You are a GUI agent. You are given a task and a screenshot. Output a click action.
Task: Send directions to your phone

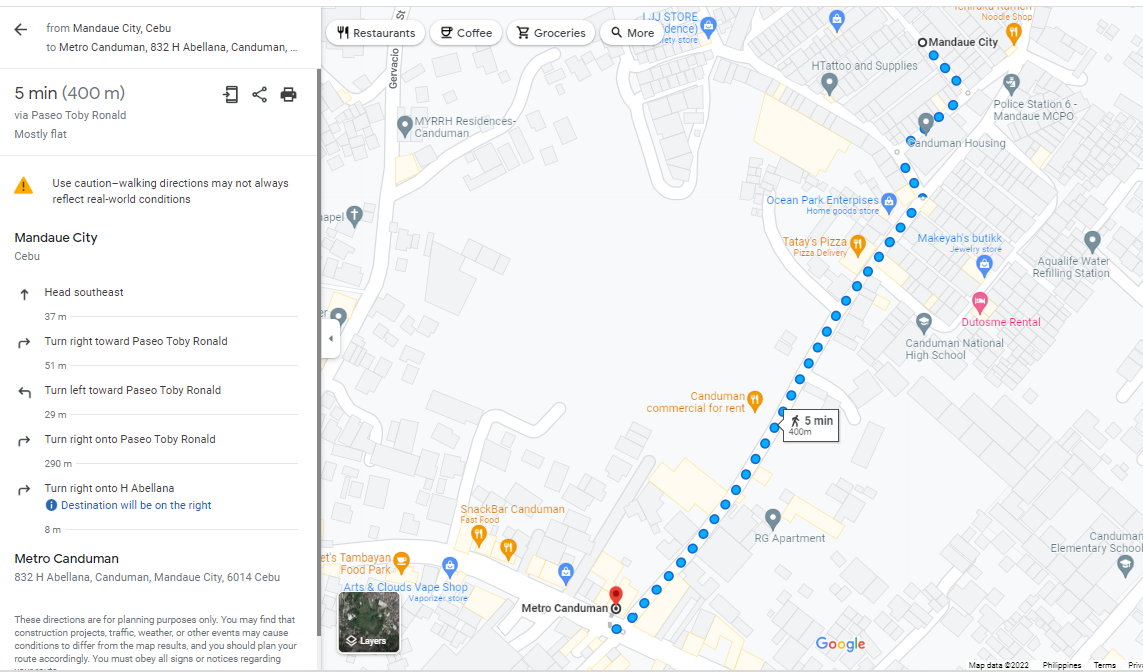pos(230,94)
